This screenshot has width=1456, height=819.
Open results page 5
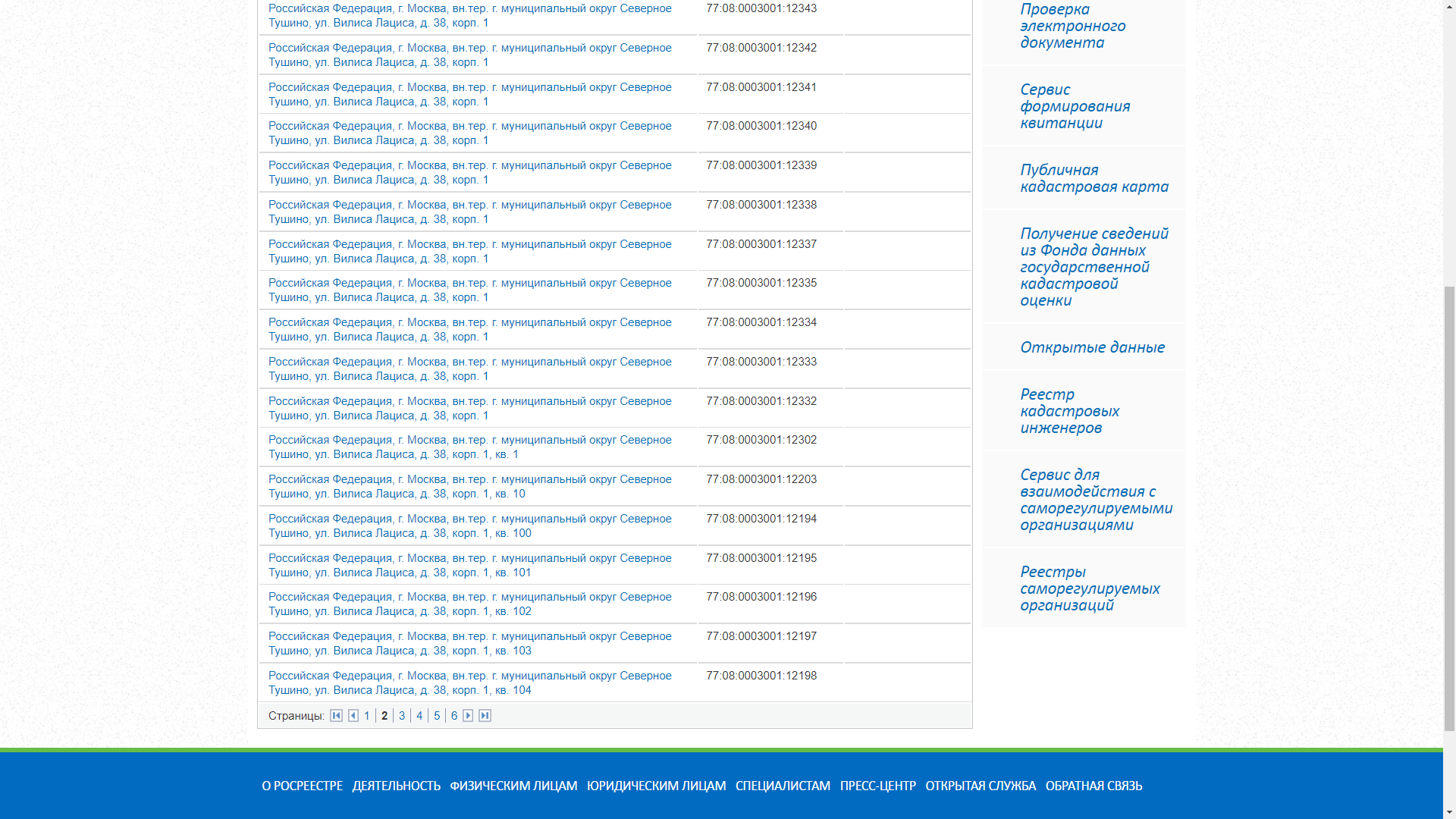coord(437,716)
